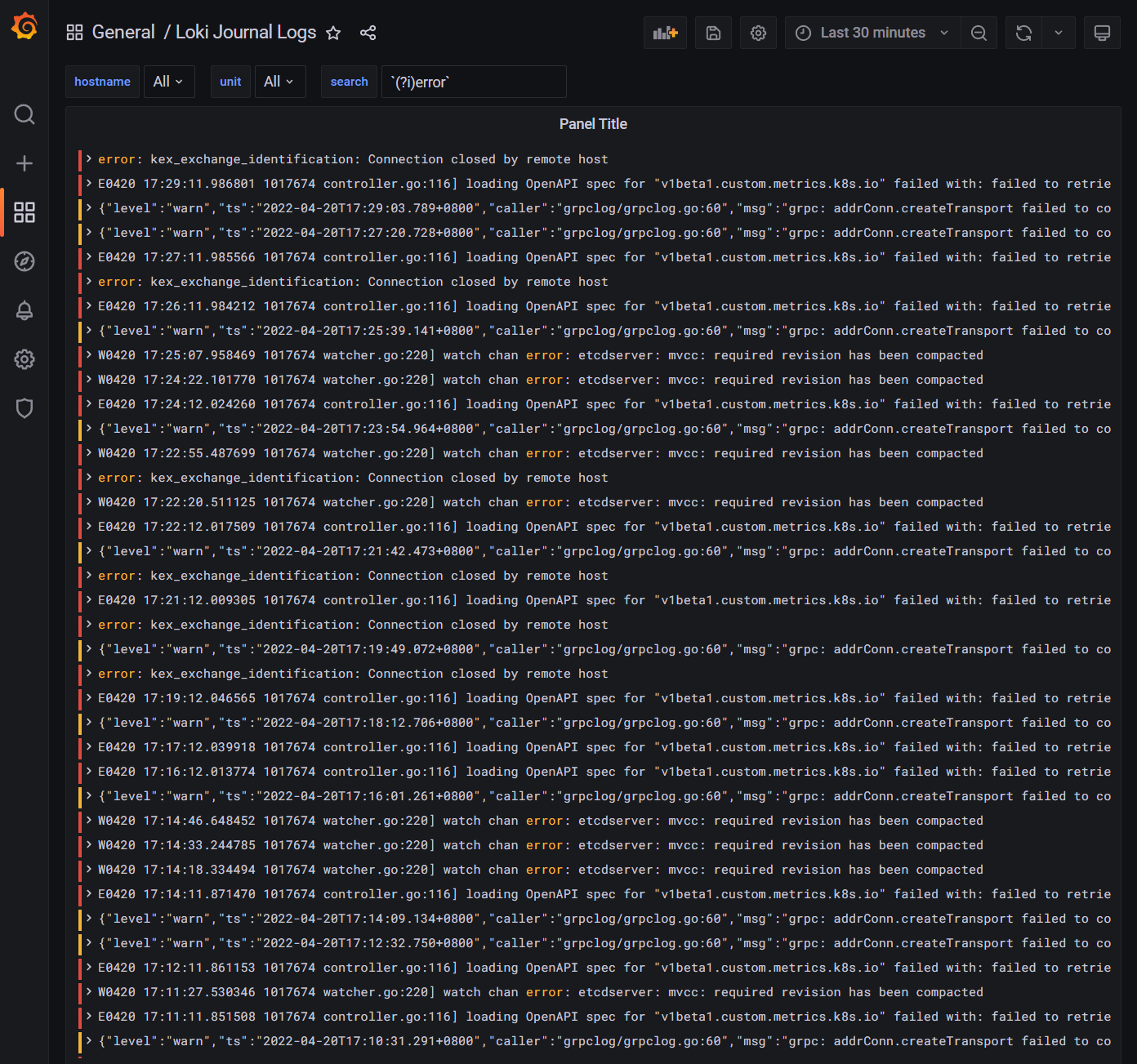
Task: Expand the W0420 17:24:22.101770 watcher row
Action: click(x=89, y=379)
